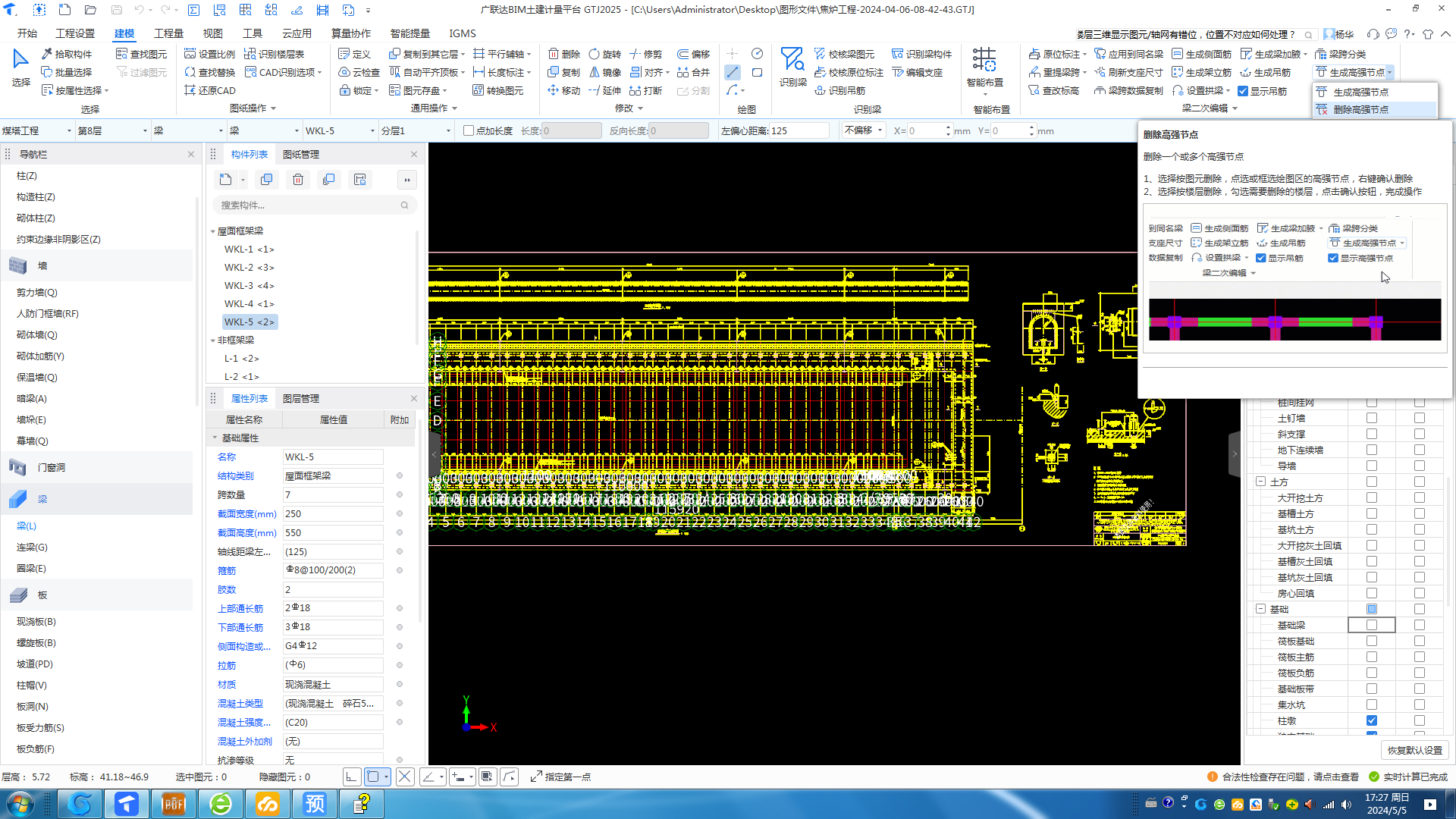Open the 视图 ribbon tab
Screen dimensions: 1456x819
(212, 33)
